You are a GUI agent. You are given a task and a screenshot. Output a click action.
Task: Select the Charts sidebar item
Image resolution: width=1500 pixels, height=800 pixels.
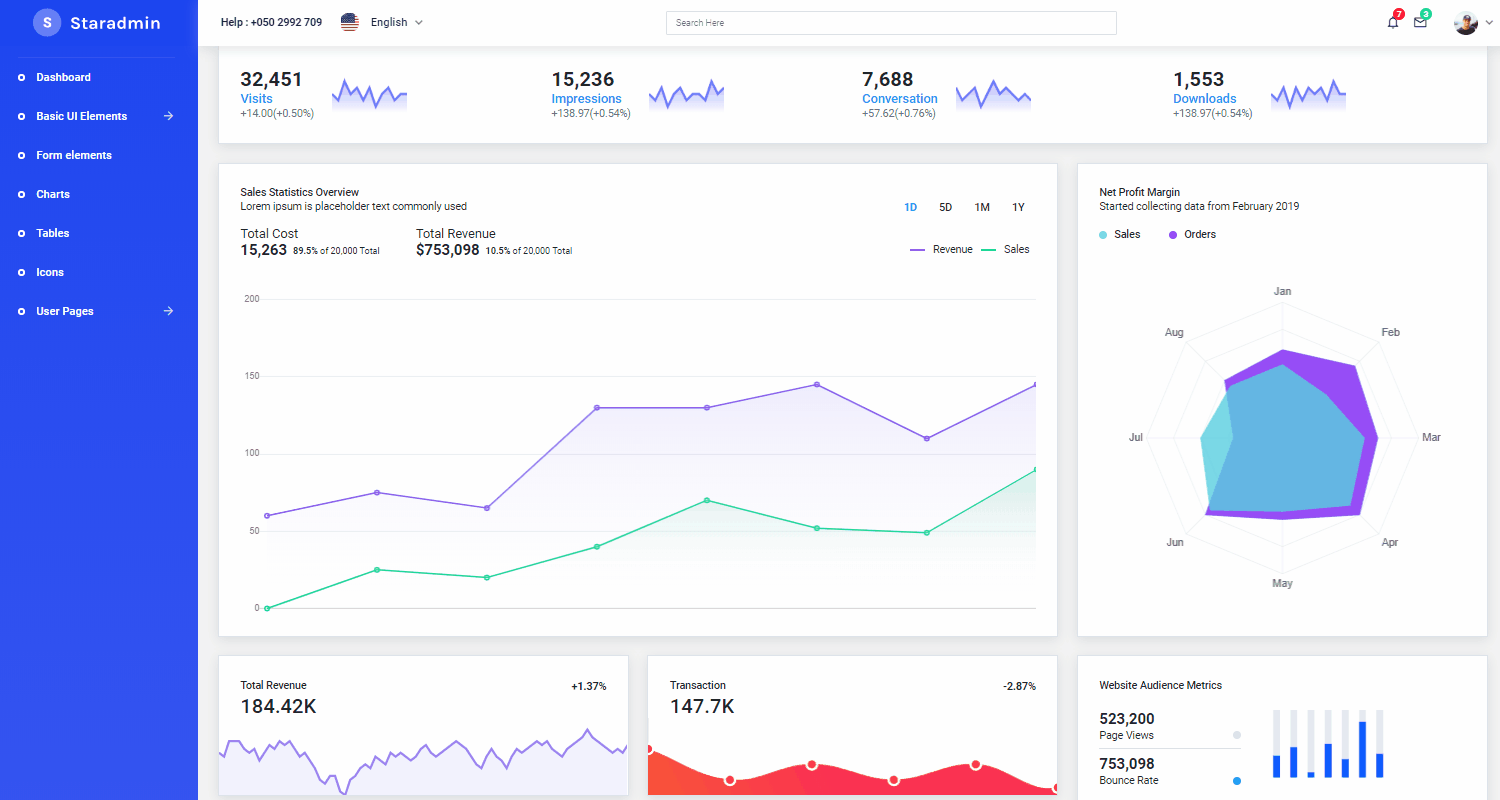tap(53, 194)
